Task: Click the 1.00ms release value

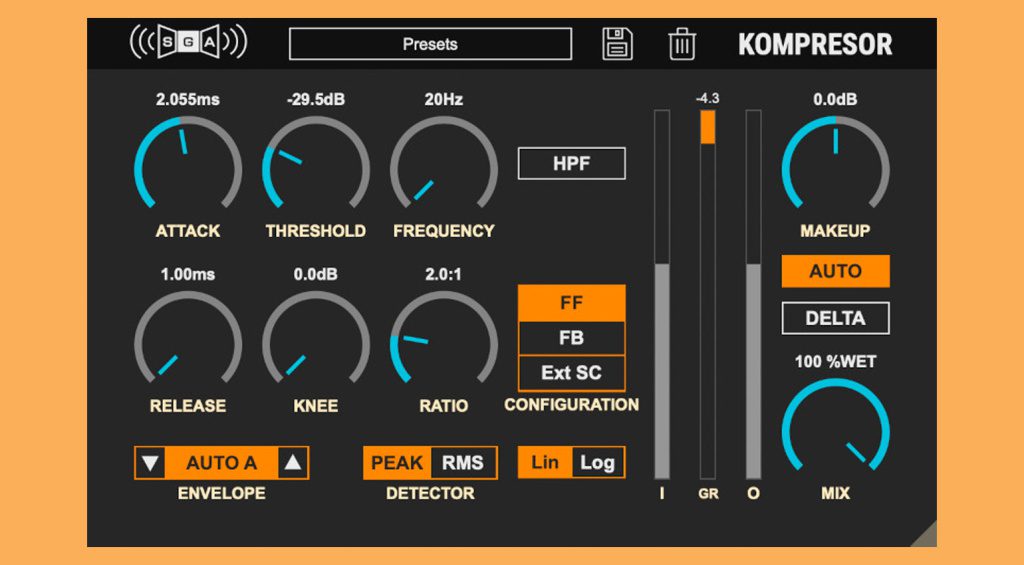Action: coord(188,274)
